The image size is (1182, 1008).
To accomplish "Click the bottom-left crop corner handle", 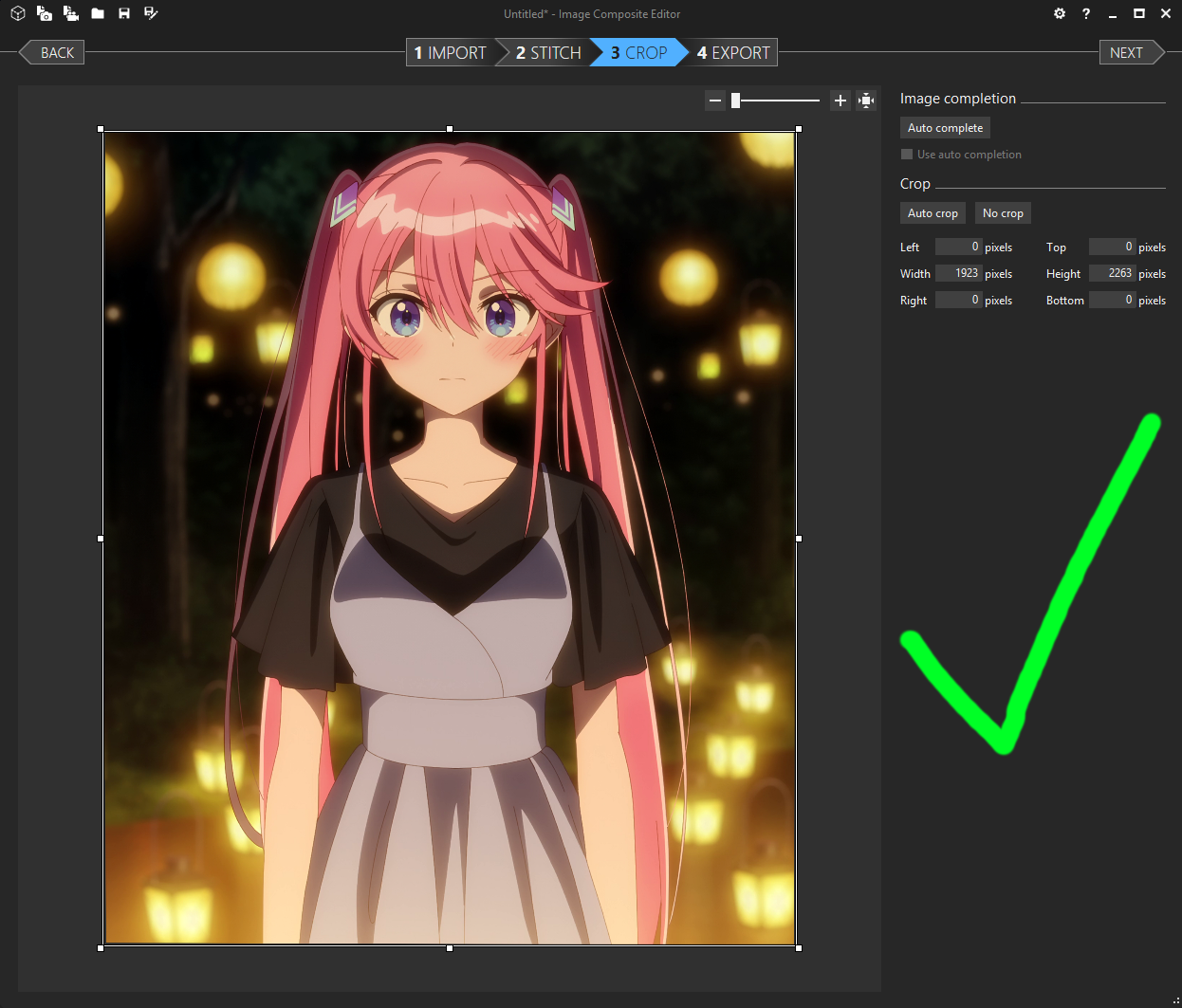I will pos(102,948).
